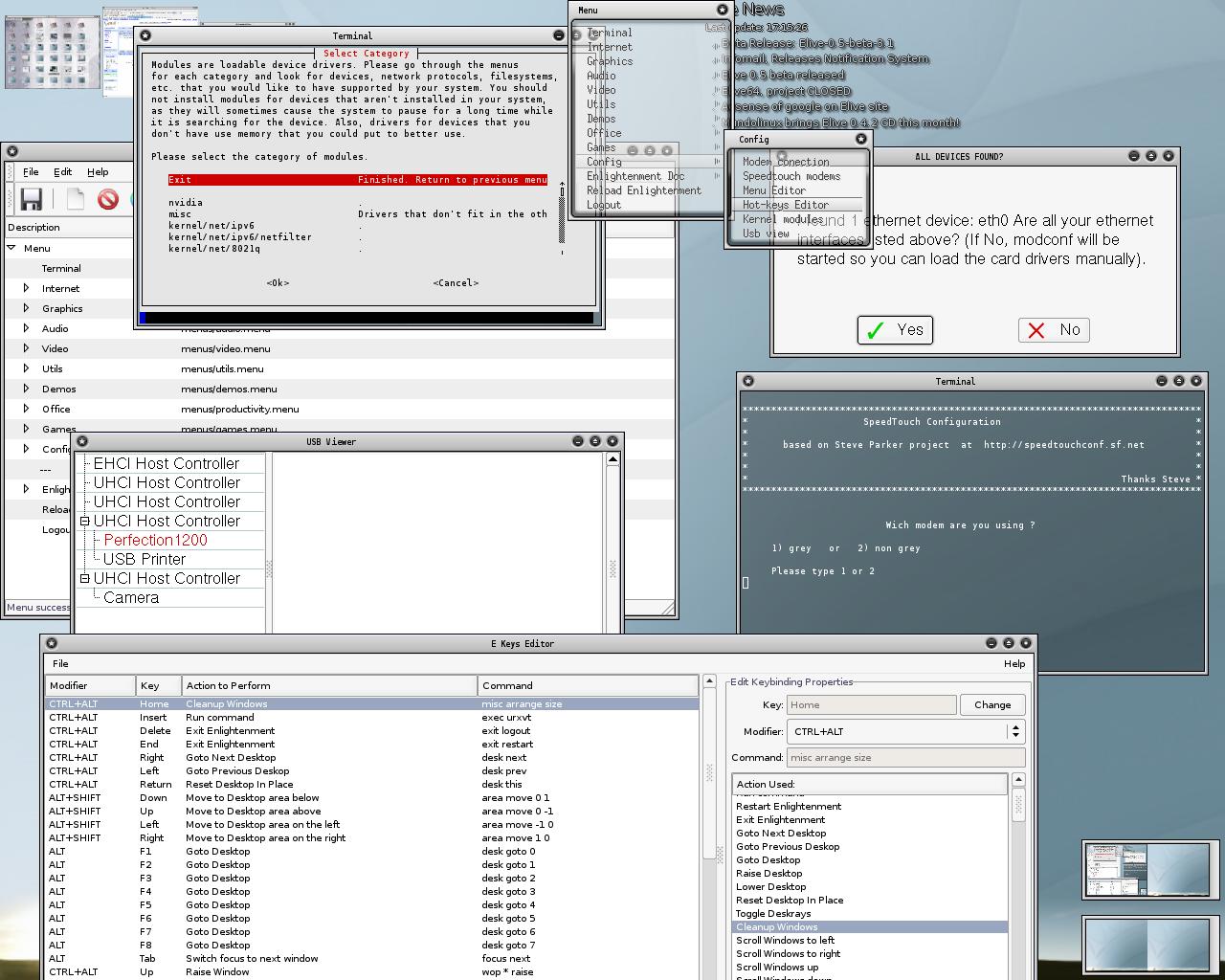Click the window menu icon of E Keys Editor

point(52,643)
